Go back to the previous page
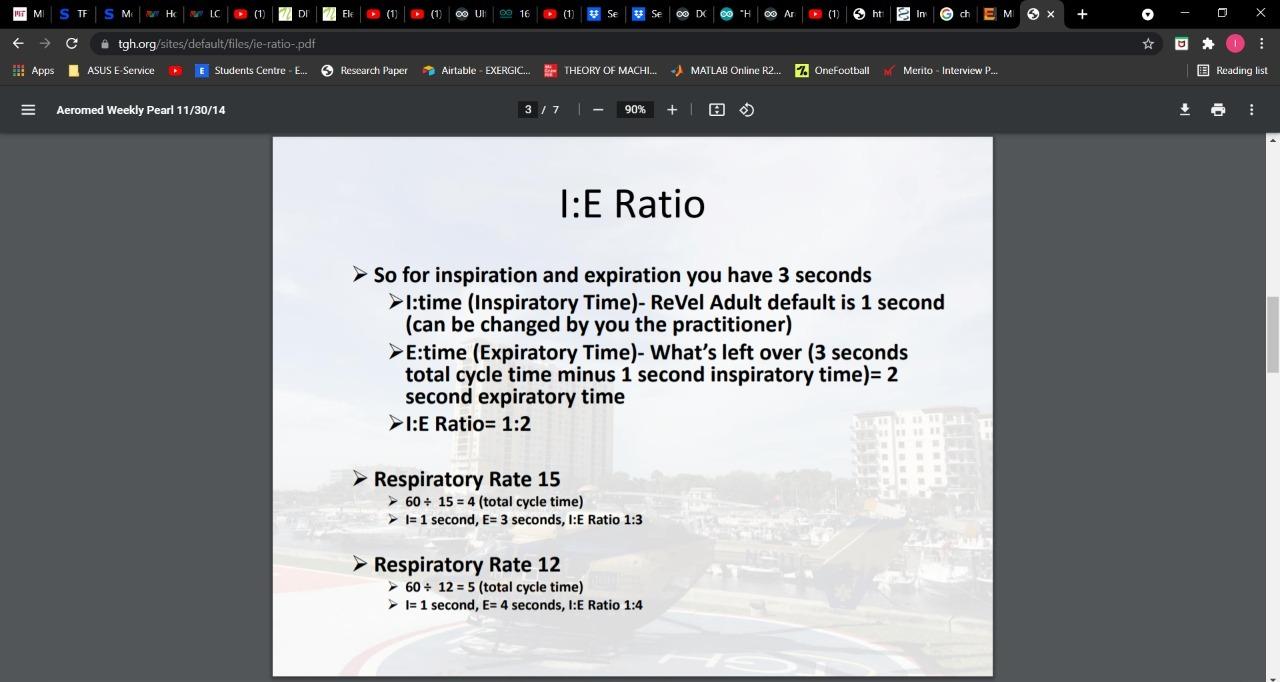 pyautogui.click(x=18, y=44)
